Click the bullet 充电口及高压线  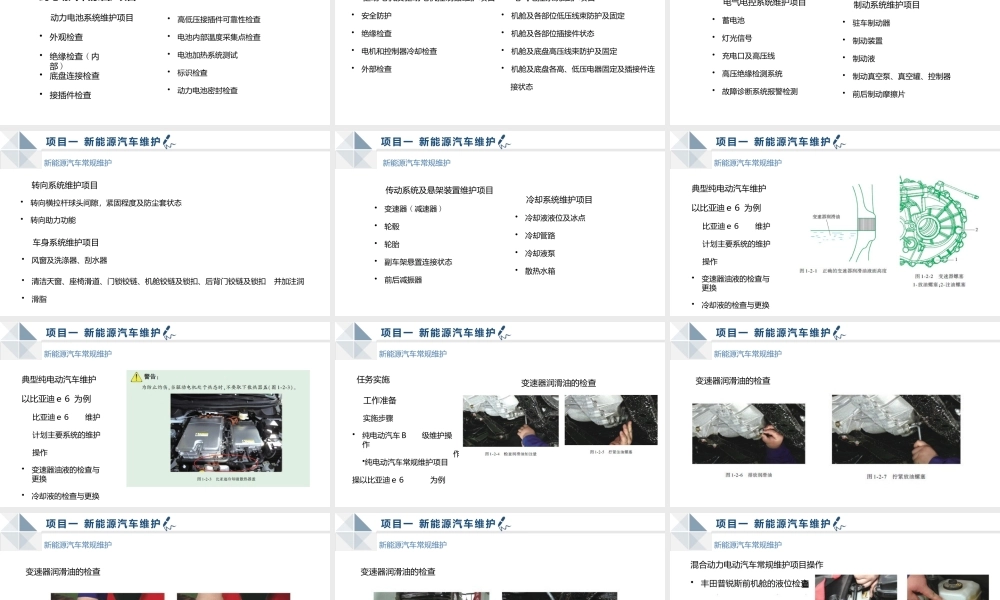[748, 56]
